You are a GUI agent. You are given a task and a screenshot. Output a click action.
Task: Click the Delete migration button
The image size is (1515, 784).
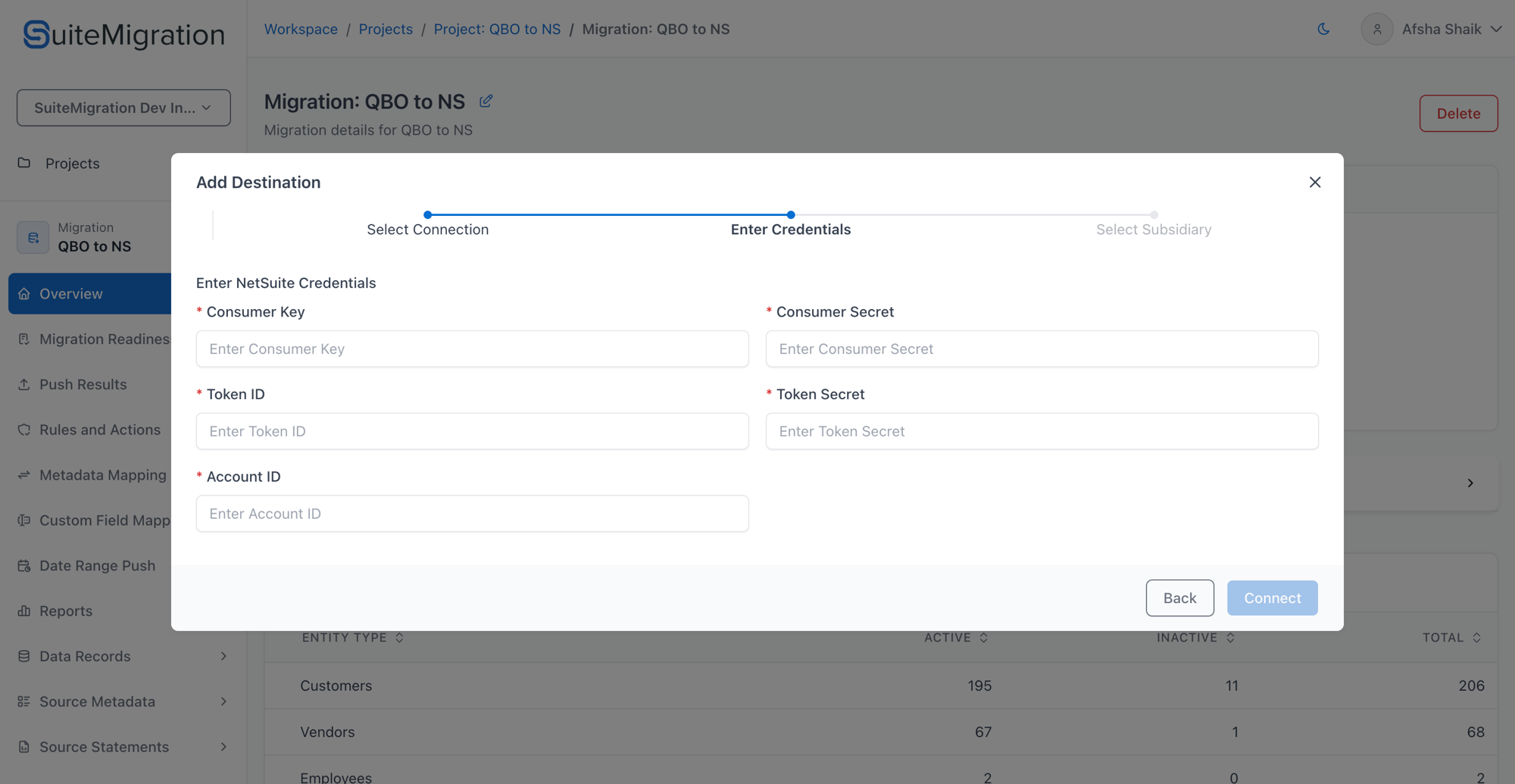(x=1458, y=113)
